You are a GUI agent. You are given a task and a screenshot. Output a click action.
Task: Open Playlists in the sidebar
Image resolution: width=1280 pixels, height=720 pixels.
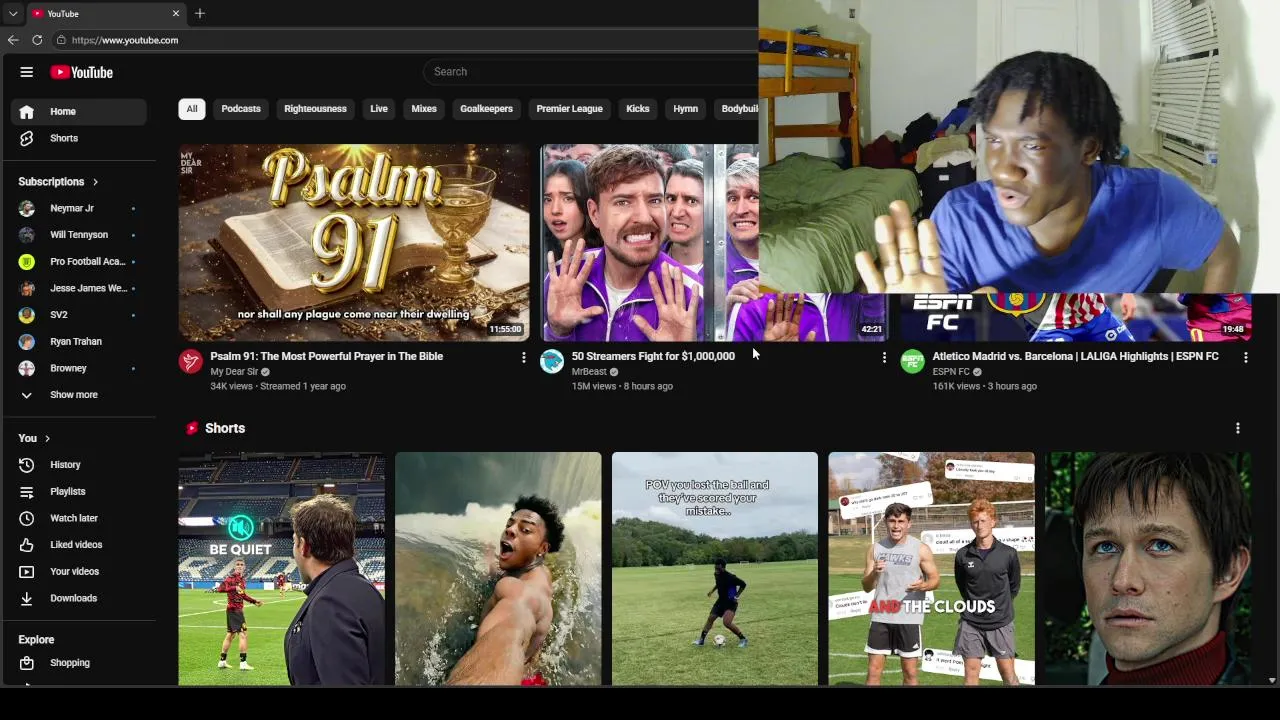point(78,492)
